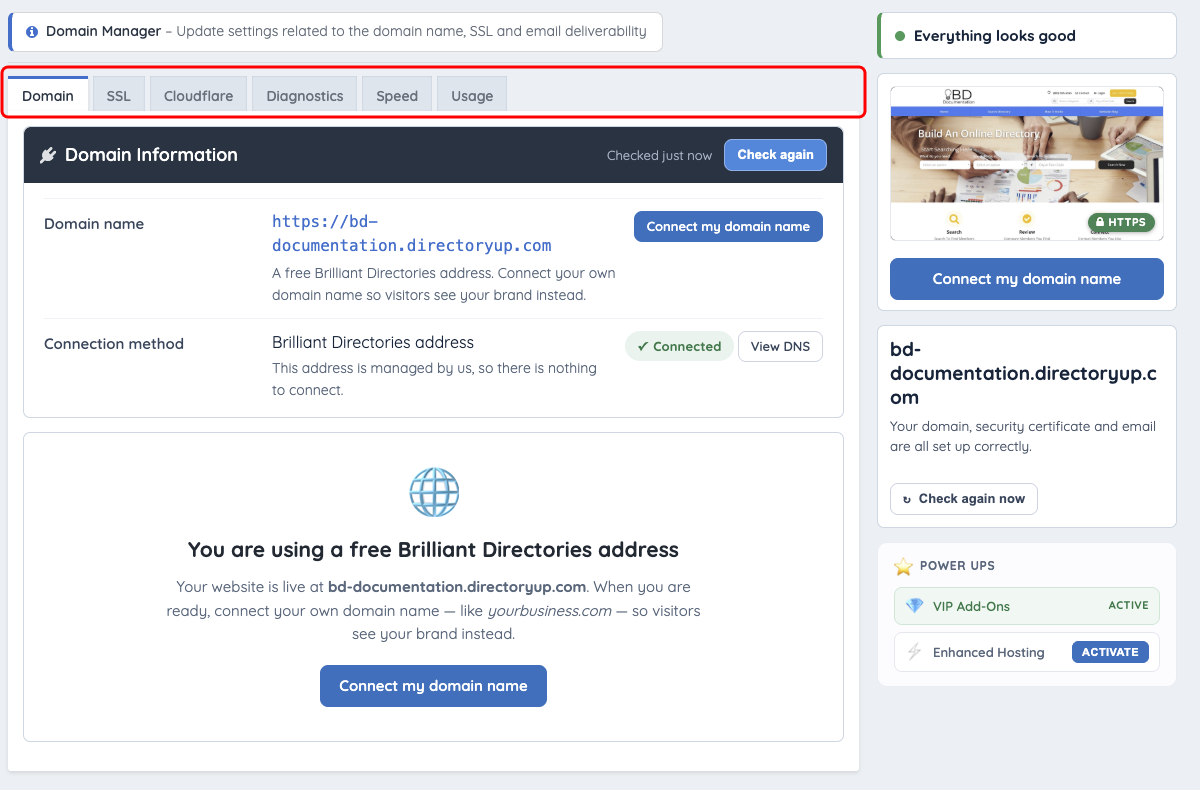Click the POWER UPS heading text

[957, 566]
